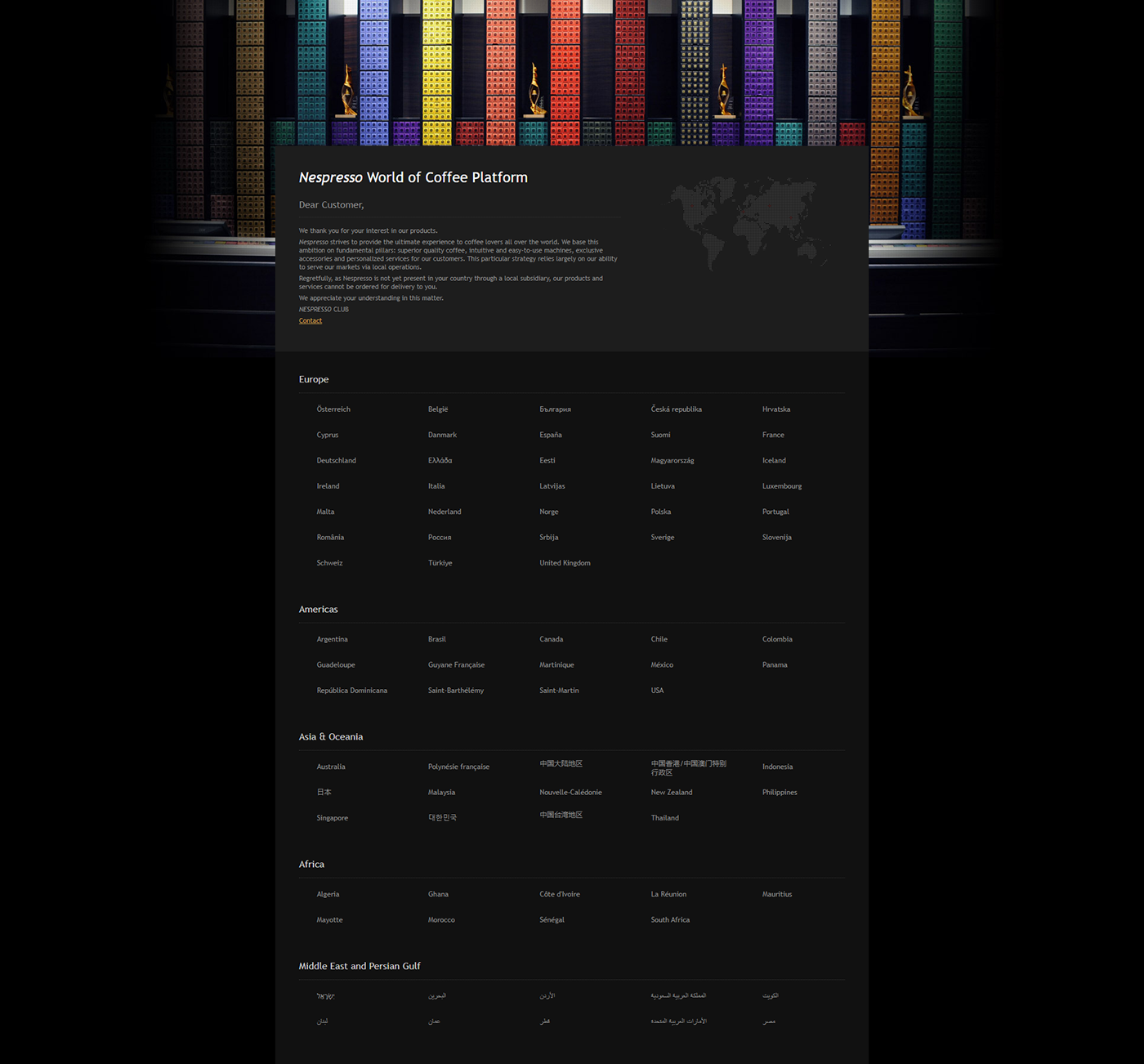Select Indonesia country link
Screen dimensions: 1144x1064
point(777,767)
